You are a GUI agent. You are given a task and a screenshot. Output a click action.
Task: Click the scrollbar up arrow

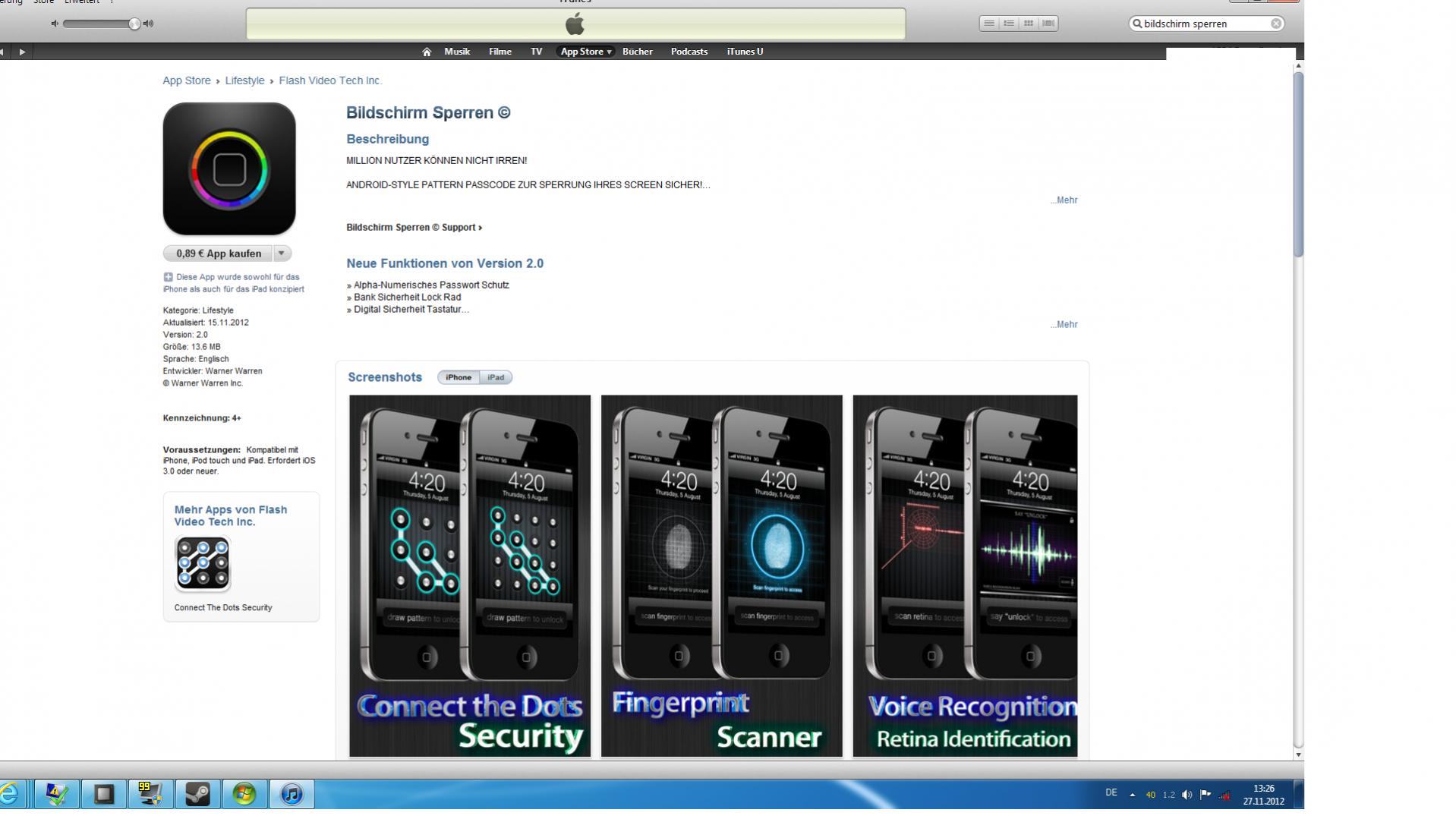tap(1298, 66)
